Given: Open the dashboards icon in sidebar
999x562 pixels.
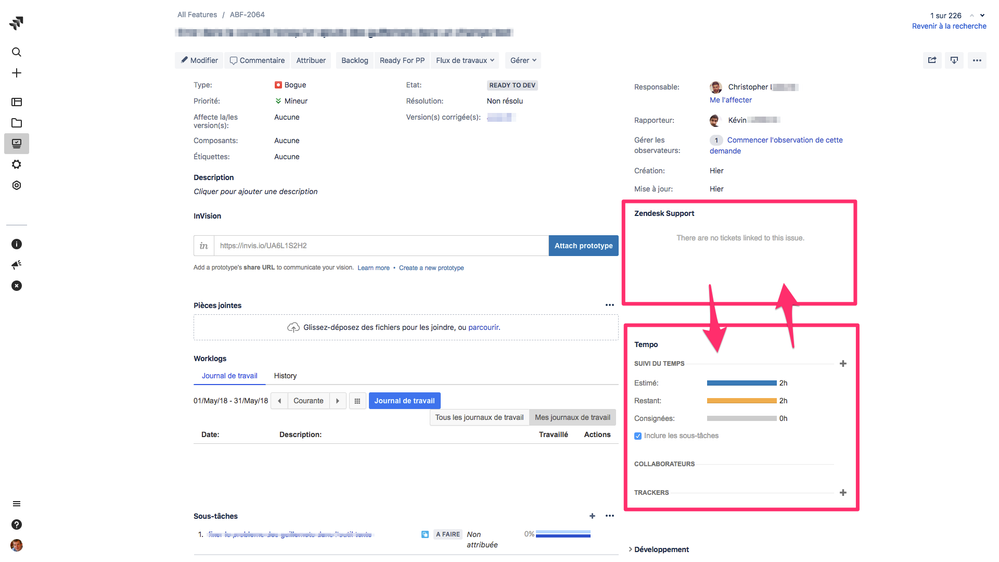Looking at the screenshot, I should (x=17, y=102).
